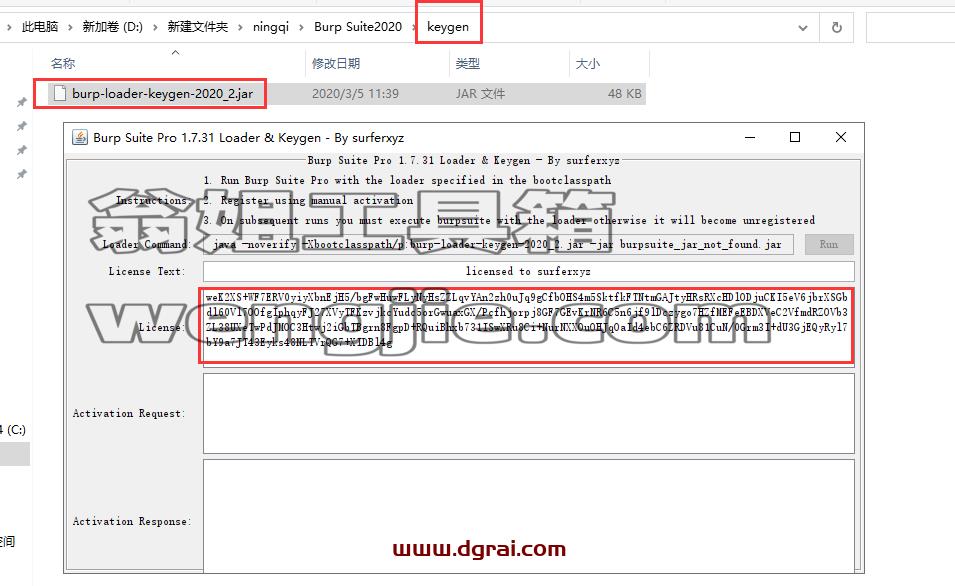The image size is (955, 586).
Task: Click the License Text field
Action: tap(528, 271)
